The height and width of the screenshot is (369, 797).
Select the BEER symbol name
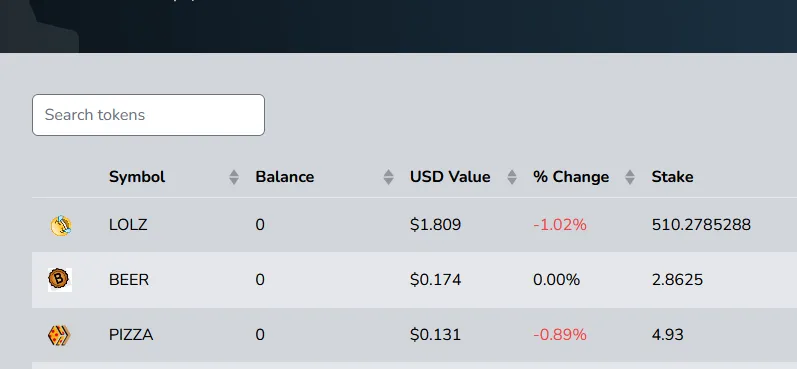point(129,280)
